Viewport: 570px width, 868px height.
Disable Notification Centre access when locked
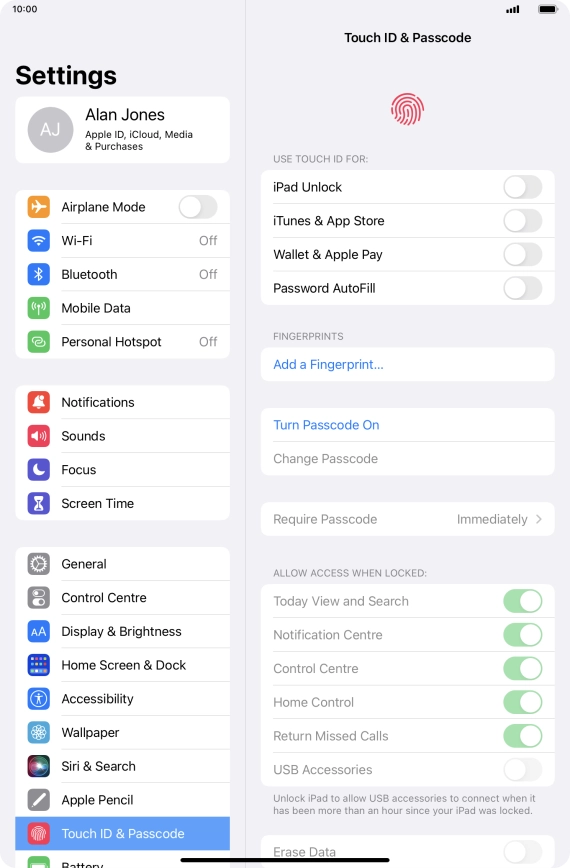(522, 635)
